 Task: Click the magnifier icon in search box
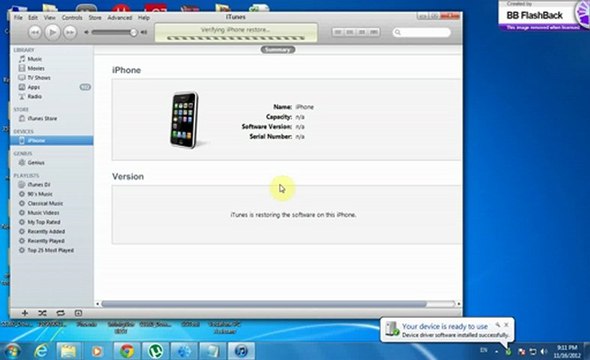tap(398, 32)
